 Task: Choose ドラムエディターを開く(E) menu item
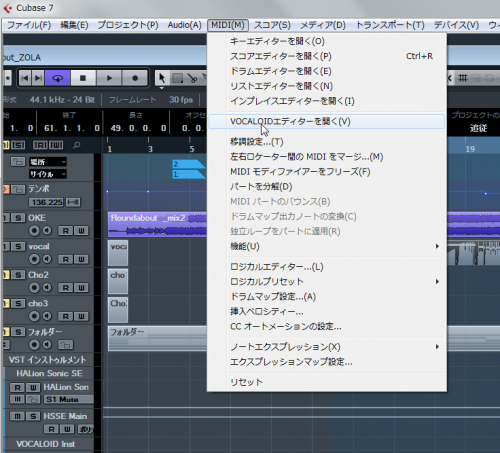click(x=326, y=71)
